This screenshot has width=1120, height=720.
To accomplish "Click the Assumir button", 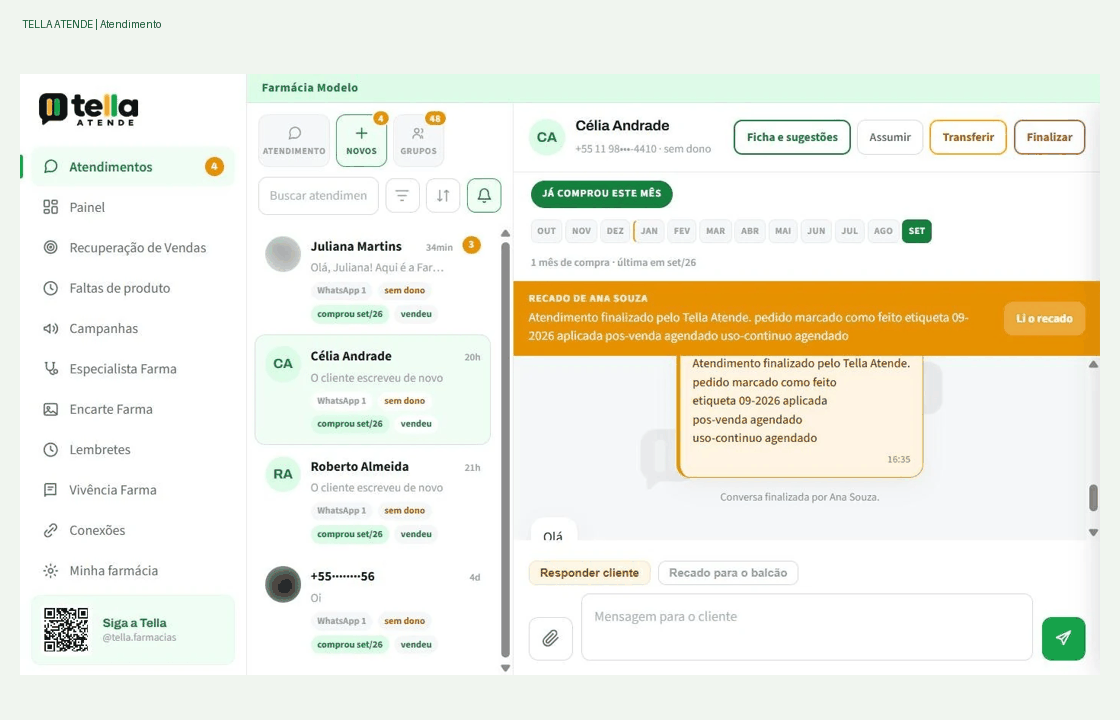I will click(890, 137).
